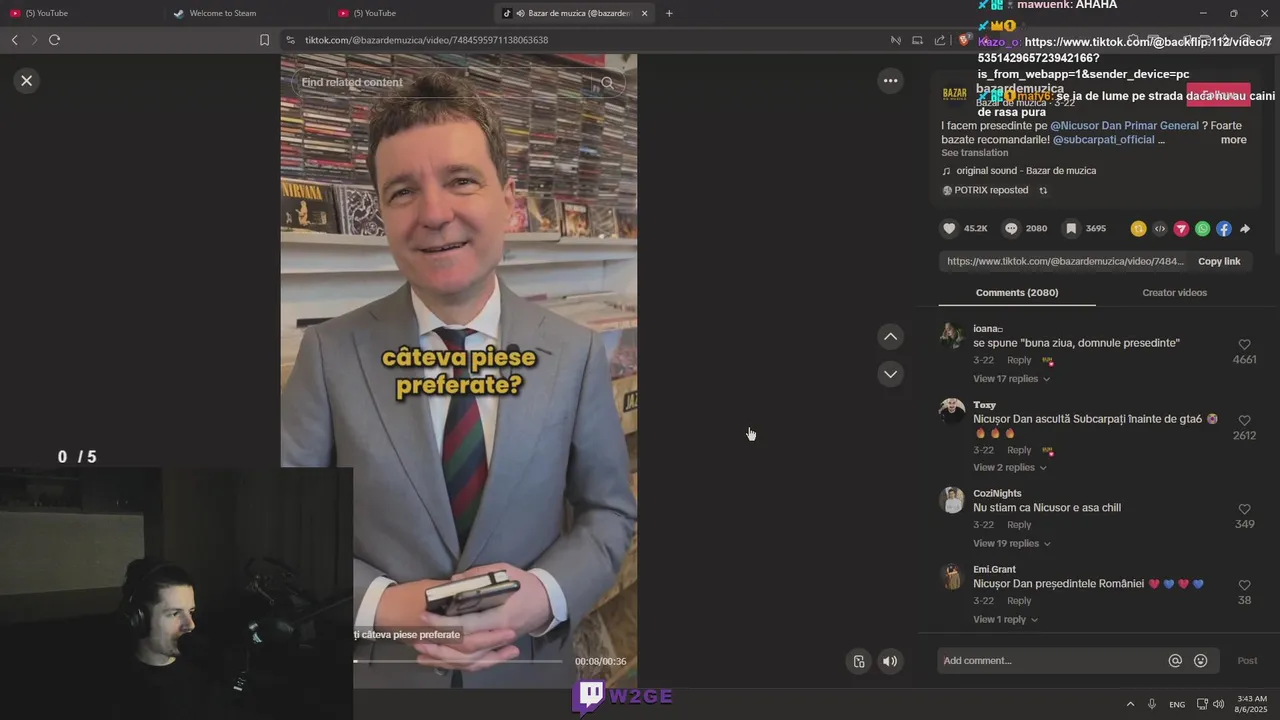Reply to CoziNights' comment
1280x720 pixels.
coord(1019,525)
